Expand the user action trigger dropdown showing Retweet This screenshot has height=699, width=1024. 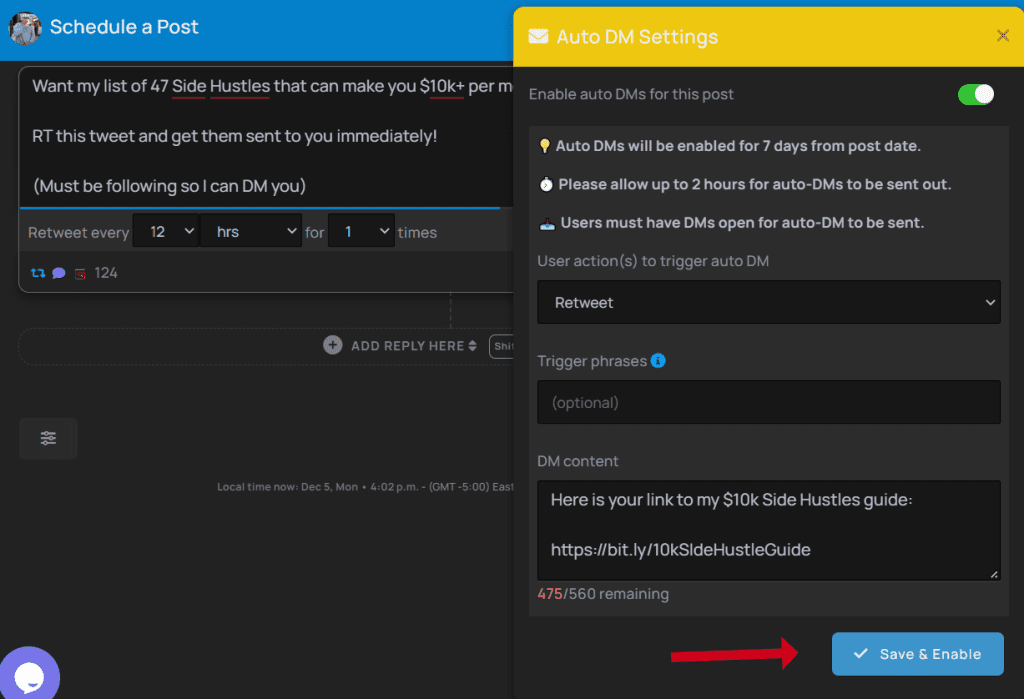(768, 302)
